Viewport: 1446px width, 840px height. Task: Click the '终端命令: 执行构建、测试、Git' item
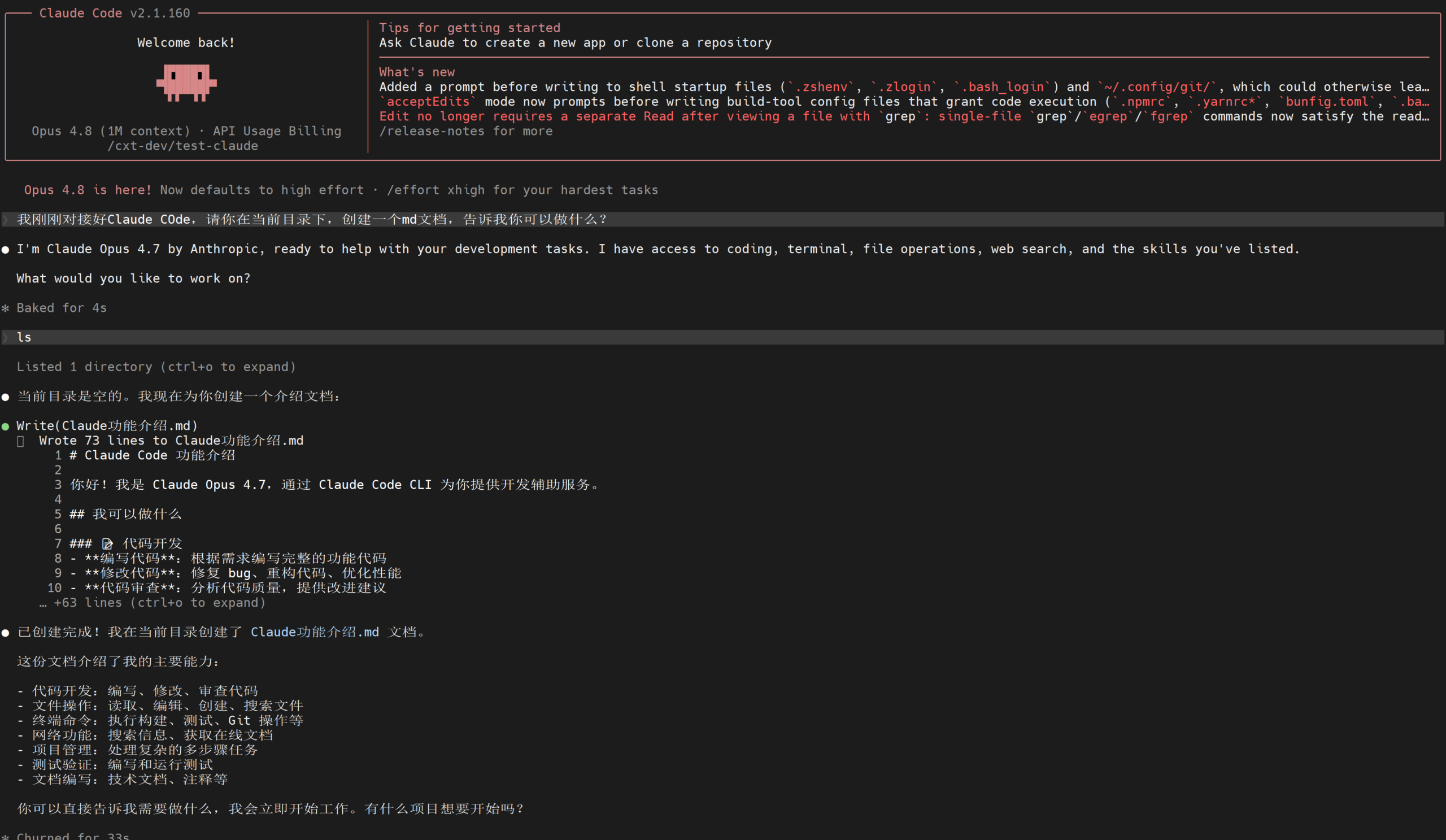[160, 721]
